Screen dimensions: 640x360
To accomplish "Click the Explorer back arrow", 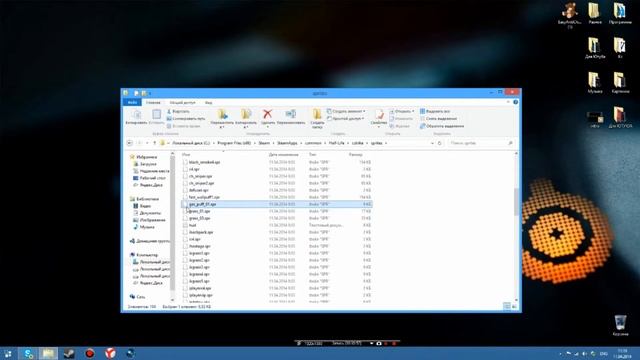I will (129, 143).
